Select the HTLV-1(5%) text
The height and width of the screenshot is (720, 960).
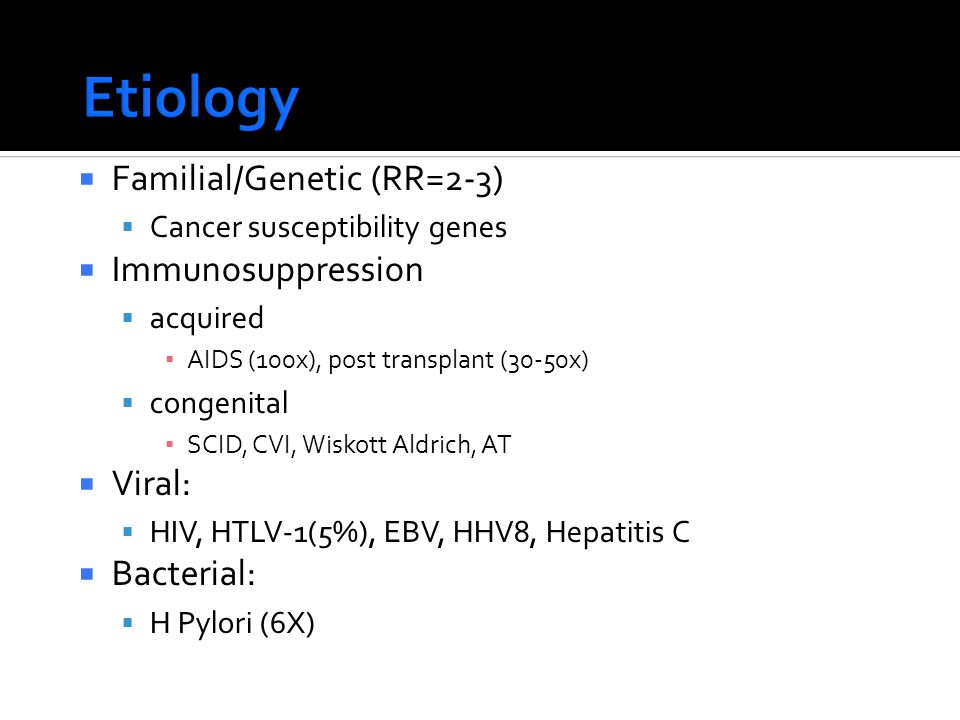click(293, 532)
